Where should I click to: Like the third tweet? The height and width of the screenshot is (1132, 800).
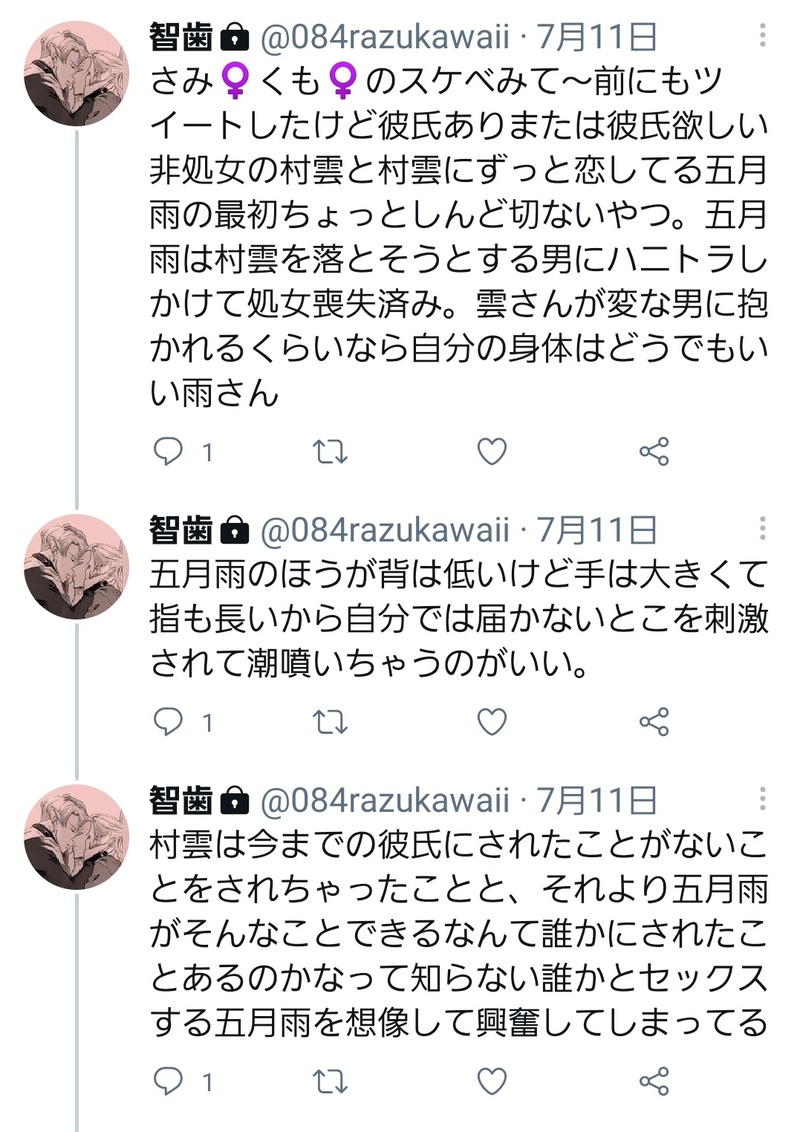491,1080
